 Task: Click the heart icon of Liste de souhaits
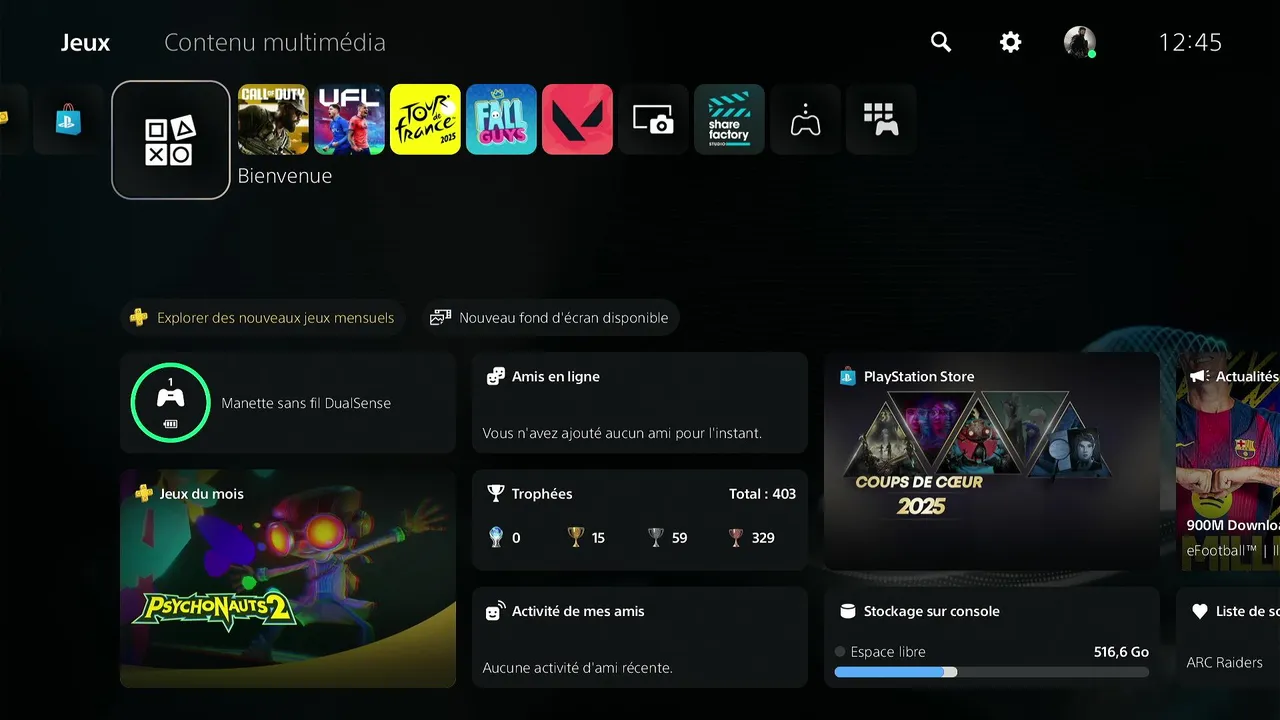point(1199,611)
